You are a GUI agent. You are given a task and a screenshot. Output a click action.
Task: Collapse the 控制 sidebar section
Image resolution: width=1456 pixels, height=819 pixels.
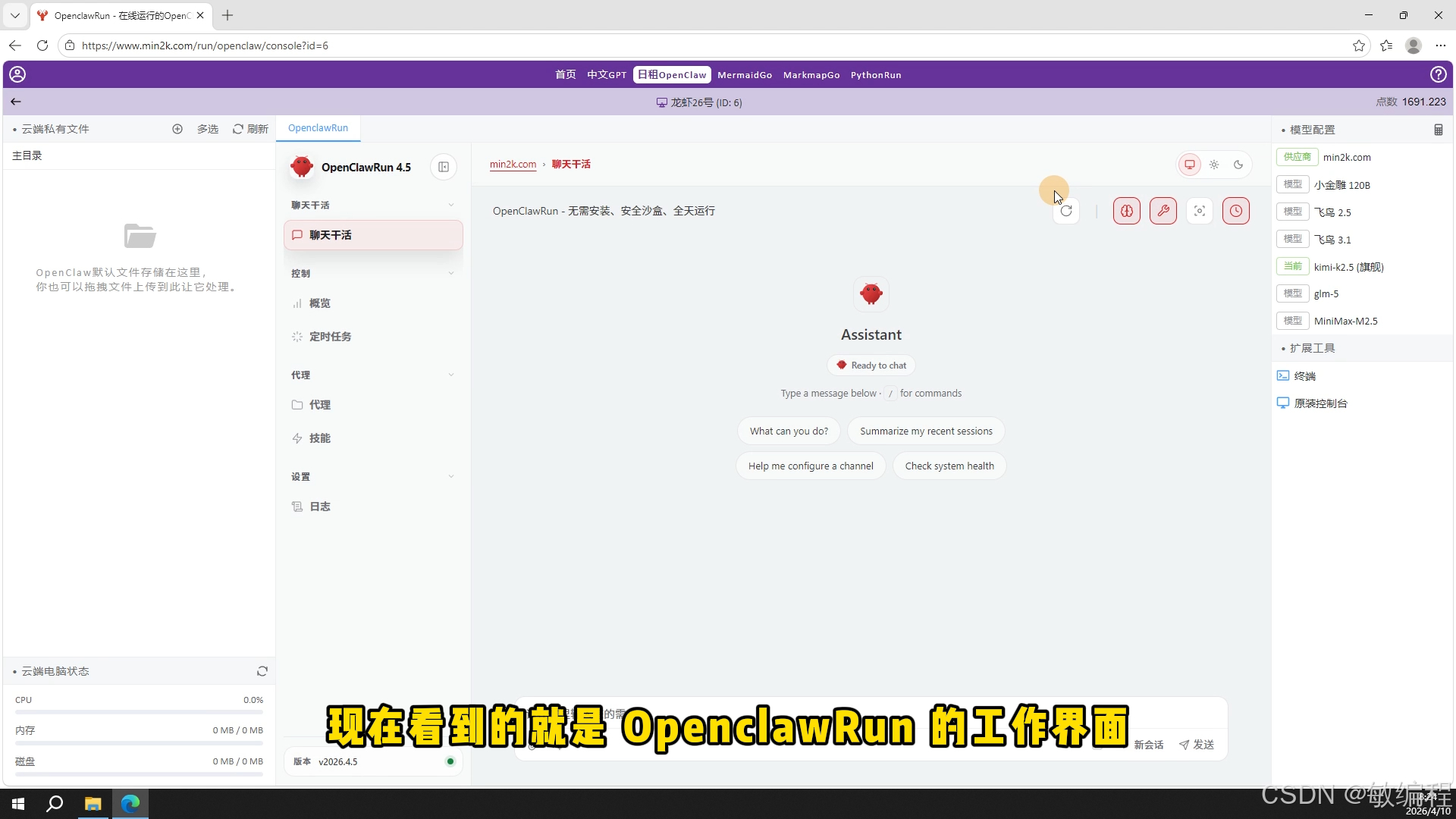pos(451,273)
